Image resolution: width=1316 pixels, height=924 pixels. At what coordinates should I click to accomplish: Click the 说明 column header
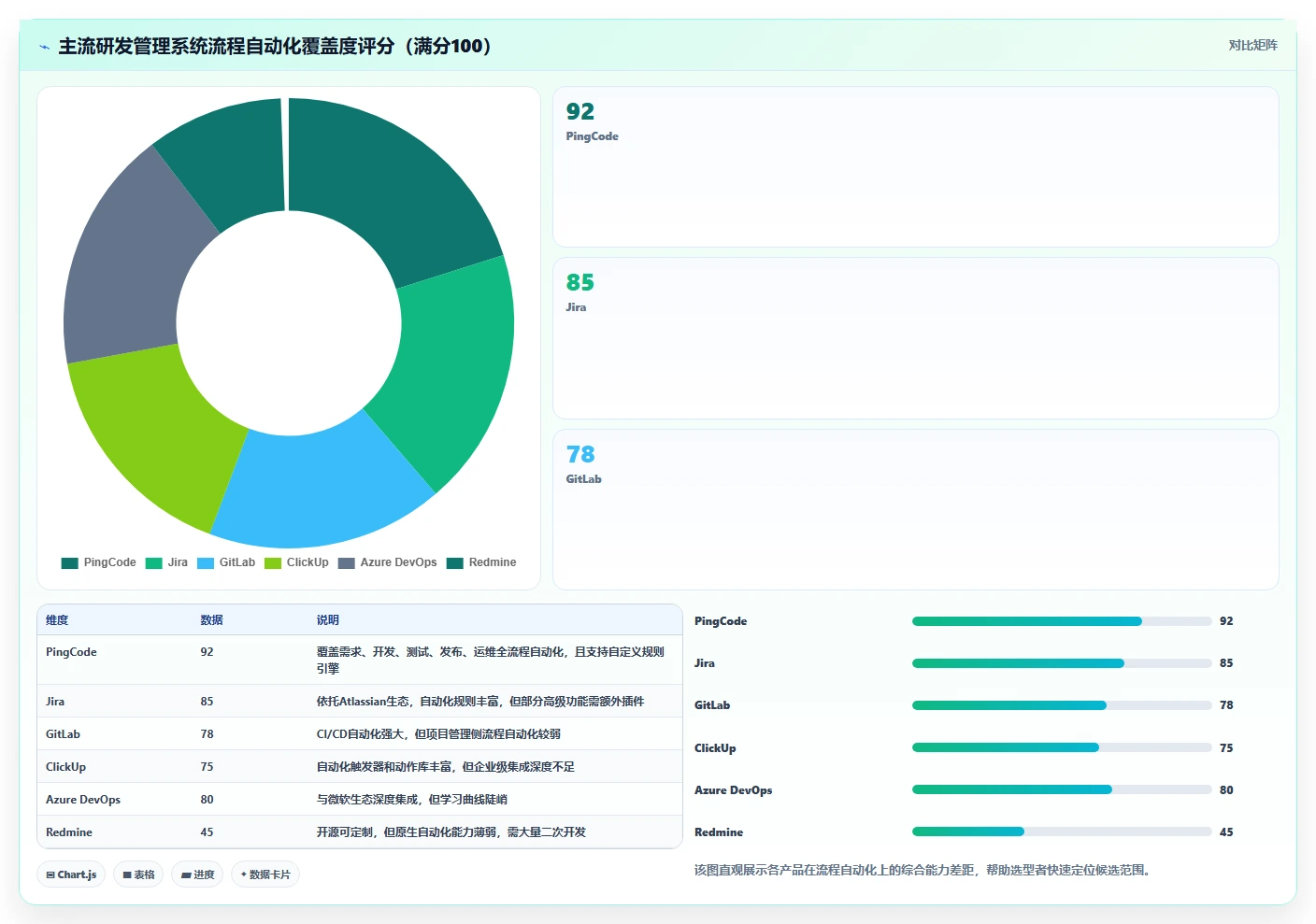coord(327,620)
